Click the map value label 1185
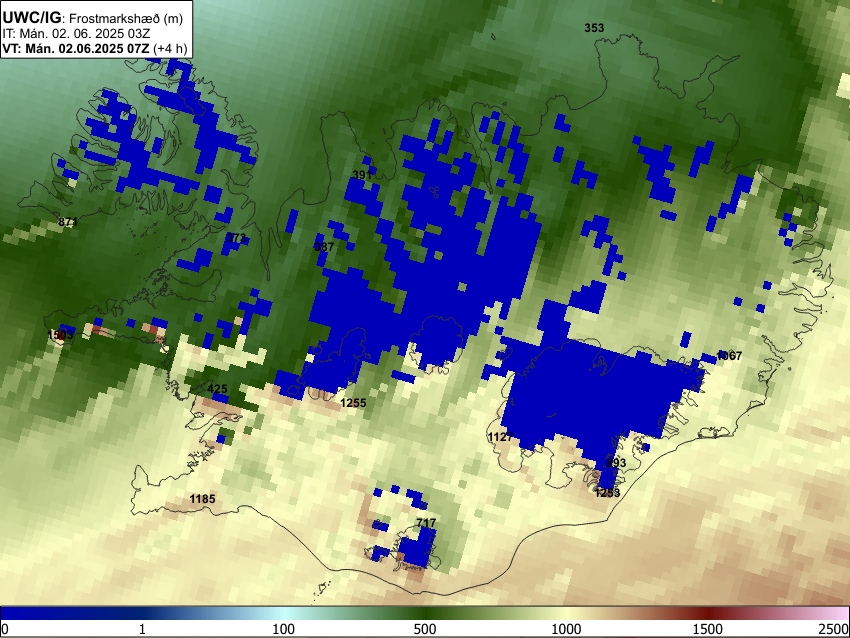The width and height of the screenshot is (850, 638). tap(202, 499)
